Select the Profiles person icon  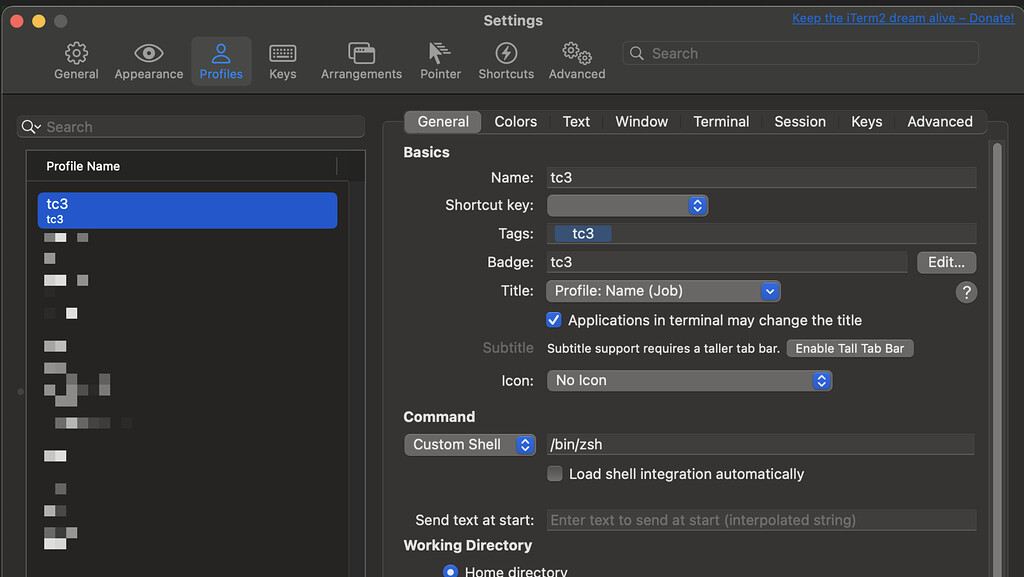coord(221,53)
